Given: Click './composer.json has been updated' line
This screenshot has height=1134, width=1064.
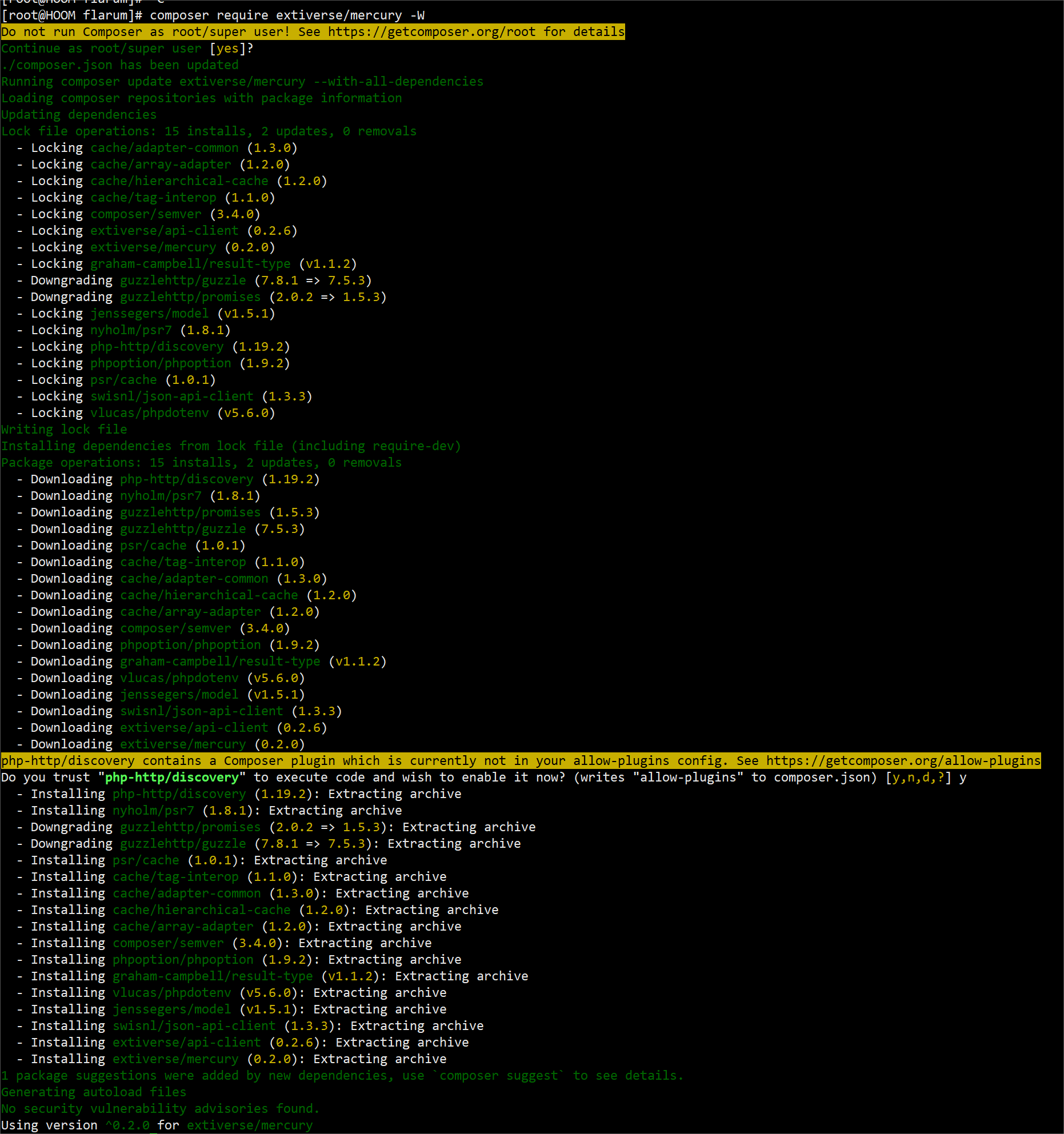Looking at the screenshot, I should (x=120, y=65).
